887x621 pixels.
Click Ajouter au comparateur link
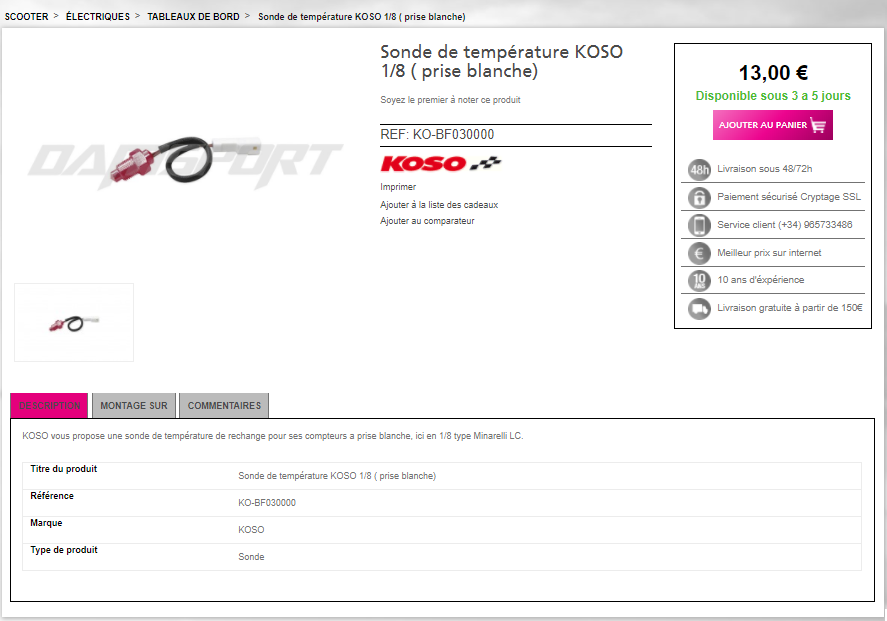pos(427,221)
